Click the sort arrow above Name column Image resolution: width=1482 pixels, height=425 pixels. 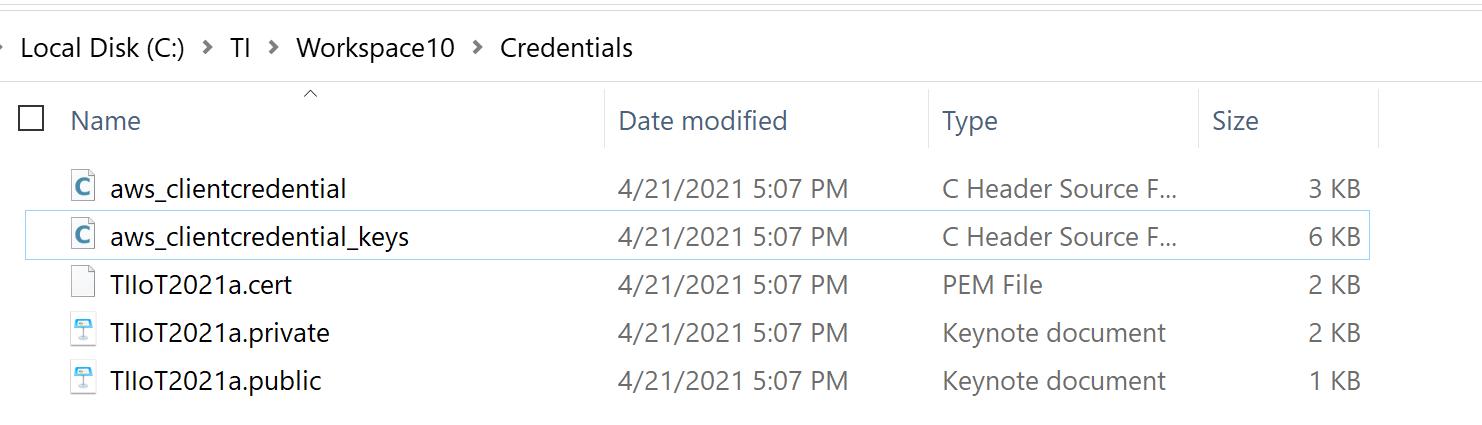[310, 94]
